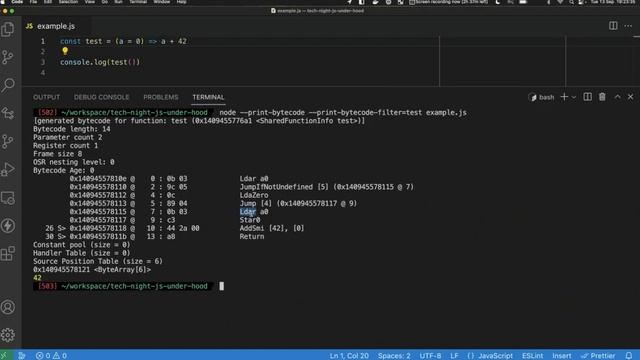This screenshot has height=360, width=640.
Task: Click the highlighted 'Ldar' text
Action: [248, 211]
